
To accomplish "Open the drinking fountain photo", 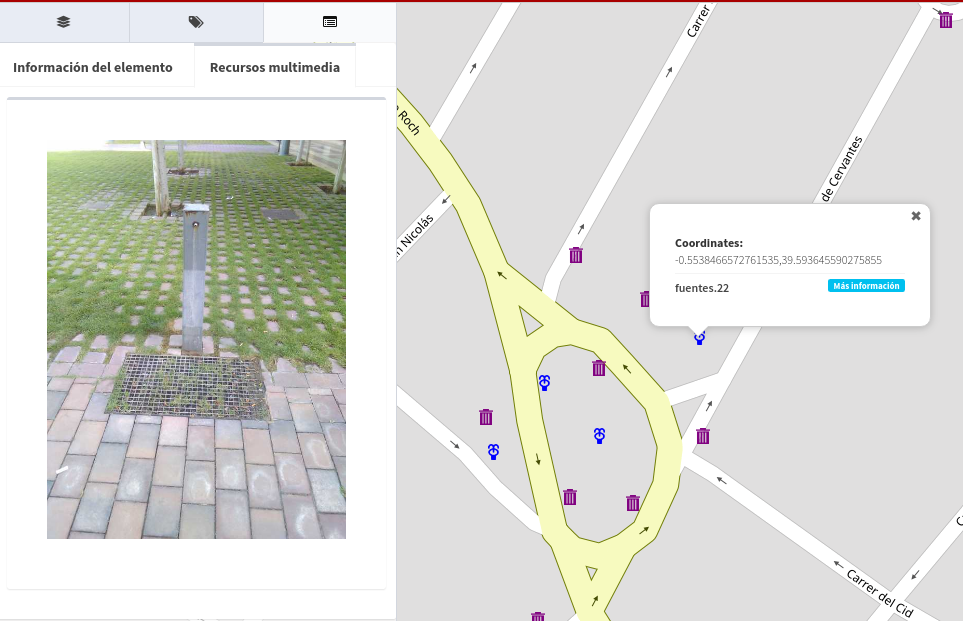I will [x=196, y=339].
